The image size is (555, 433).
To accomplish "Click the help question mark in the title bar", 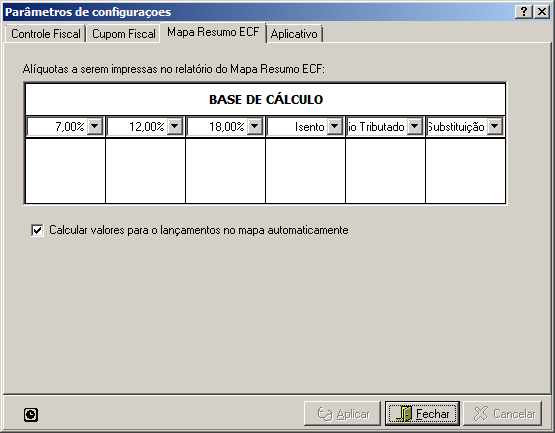I will pyautogui.click(x=524, y=12).
